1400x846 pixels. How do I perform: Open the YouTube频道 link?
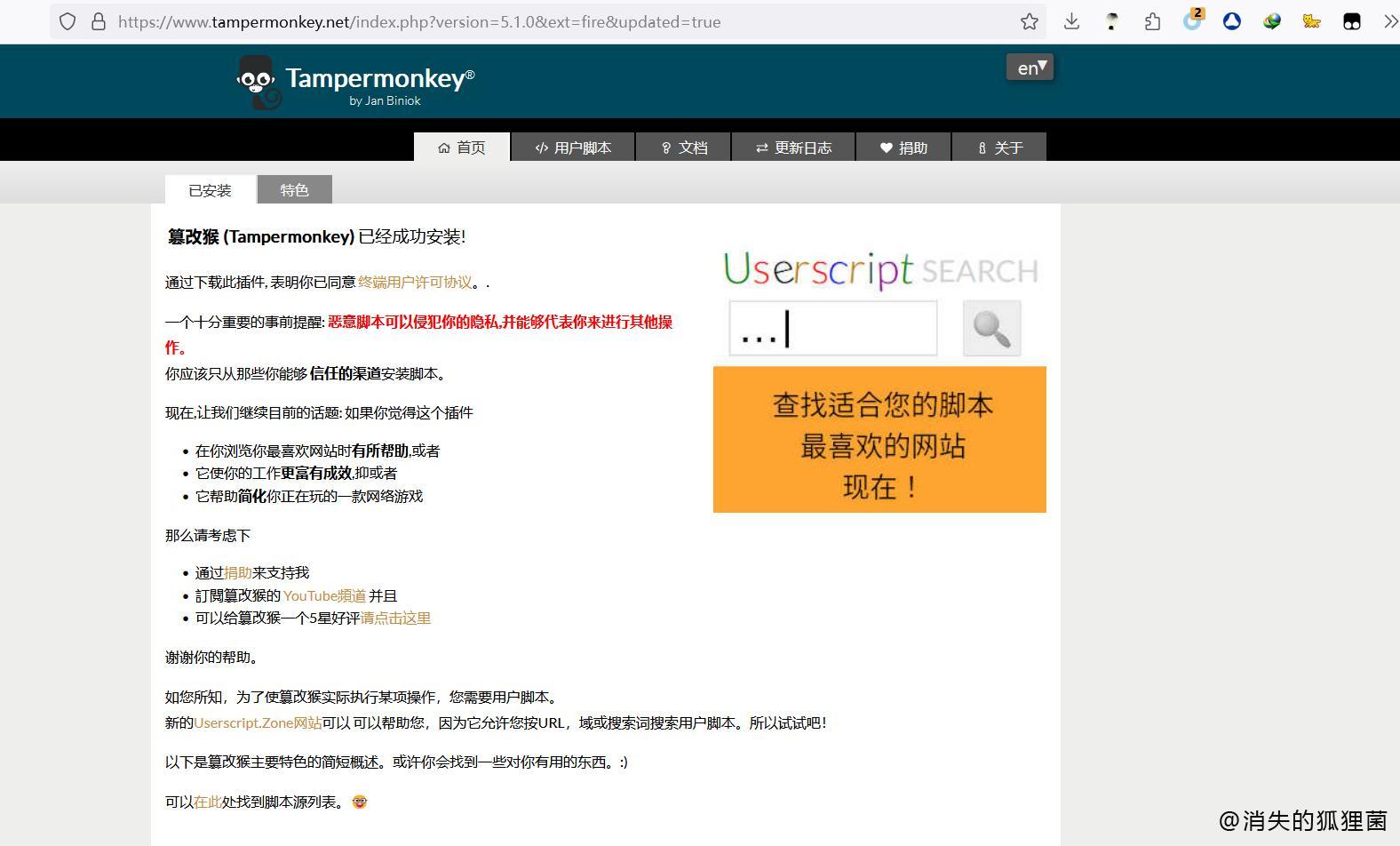tap(324, 595)
